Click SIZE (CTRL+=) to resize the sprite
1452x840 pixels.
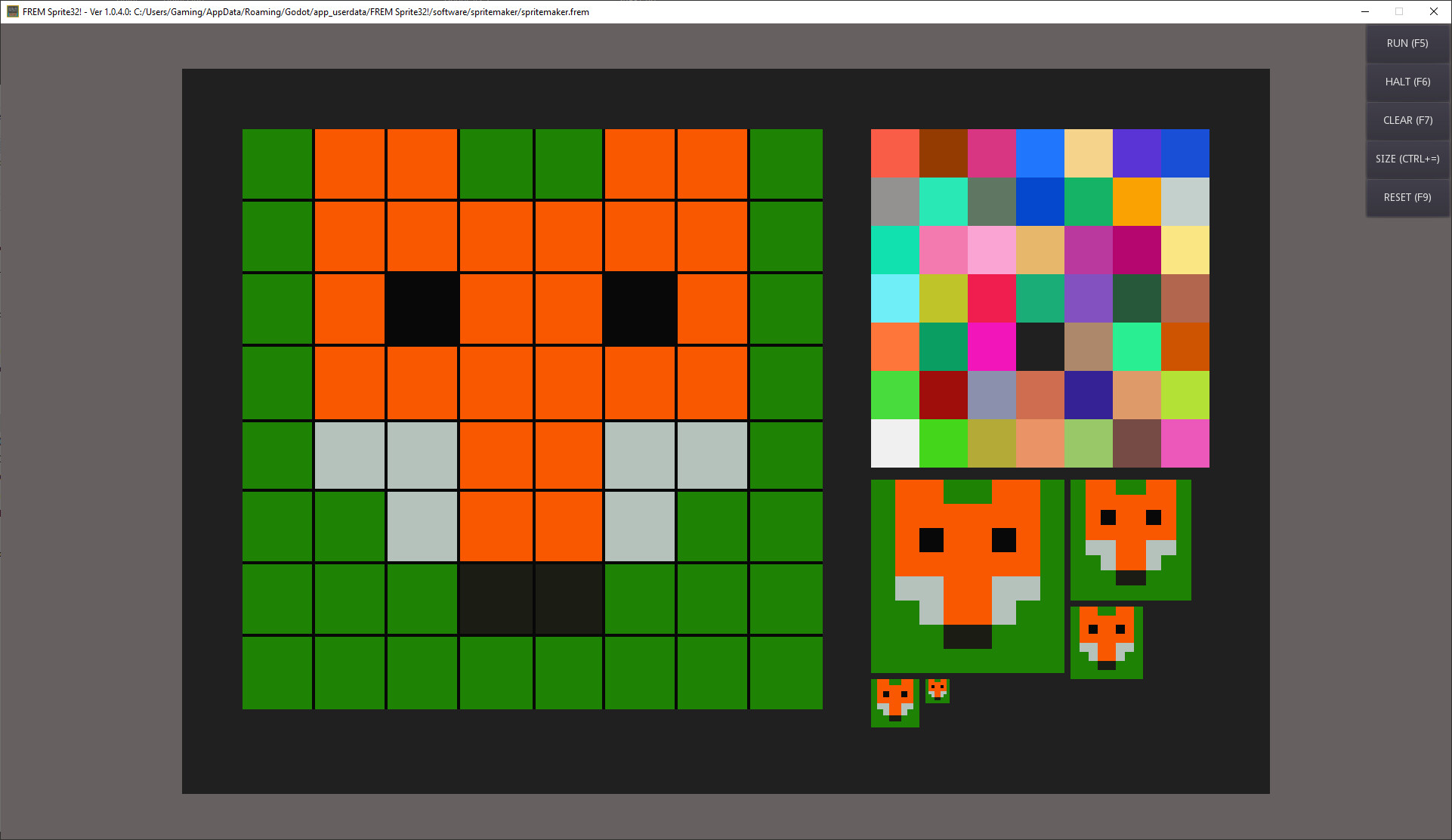click(1407, 159)
